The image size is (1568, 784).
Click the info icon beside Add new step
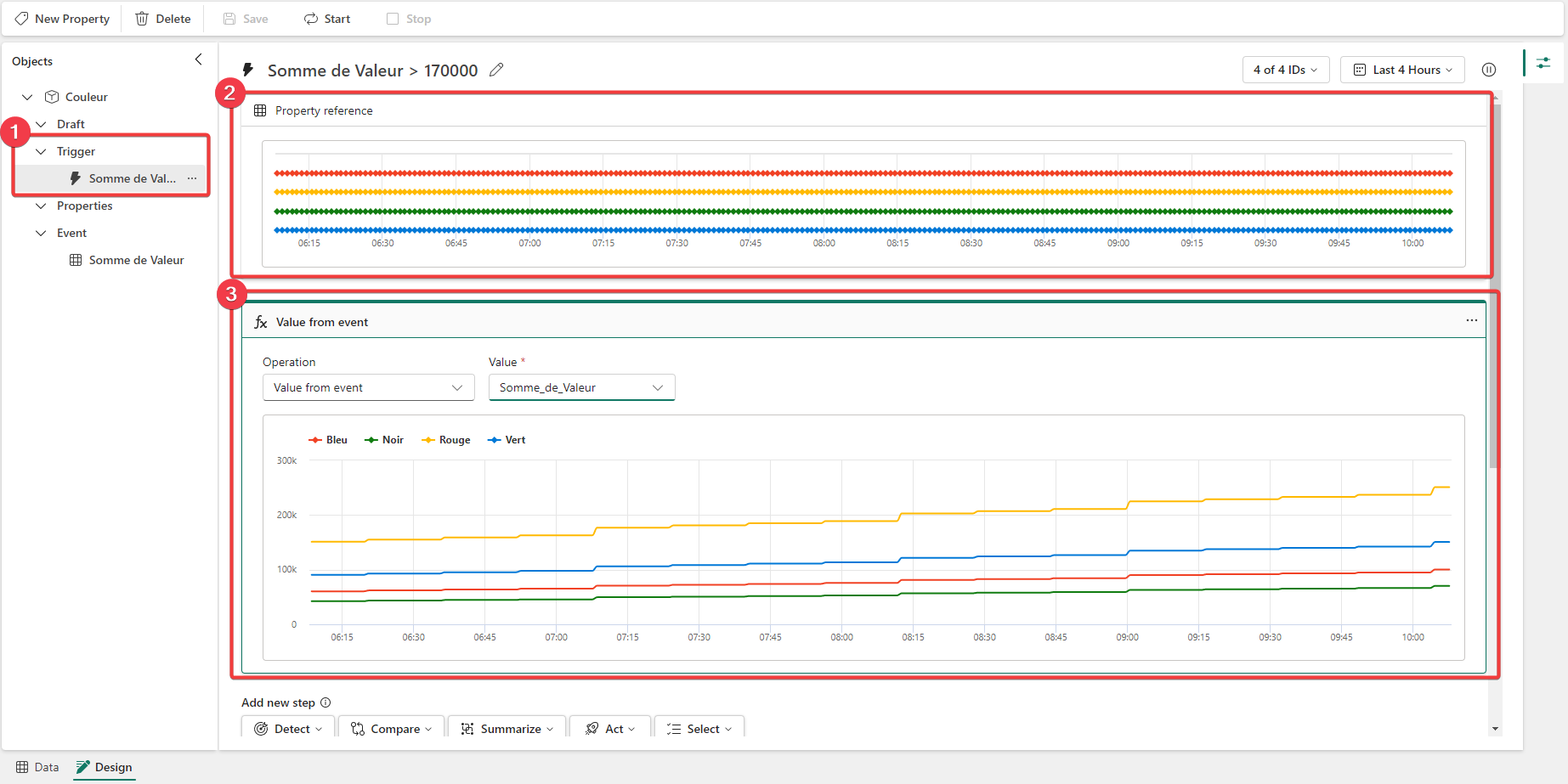pyautogui.click(x=325, y=702)
